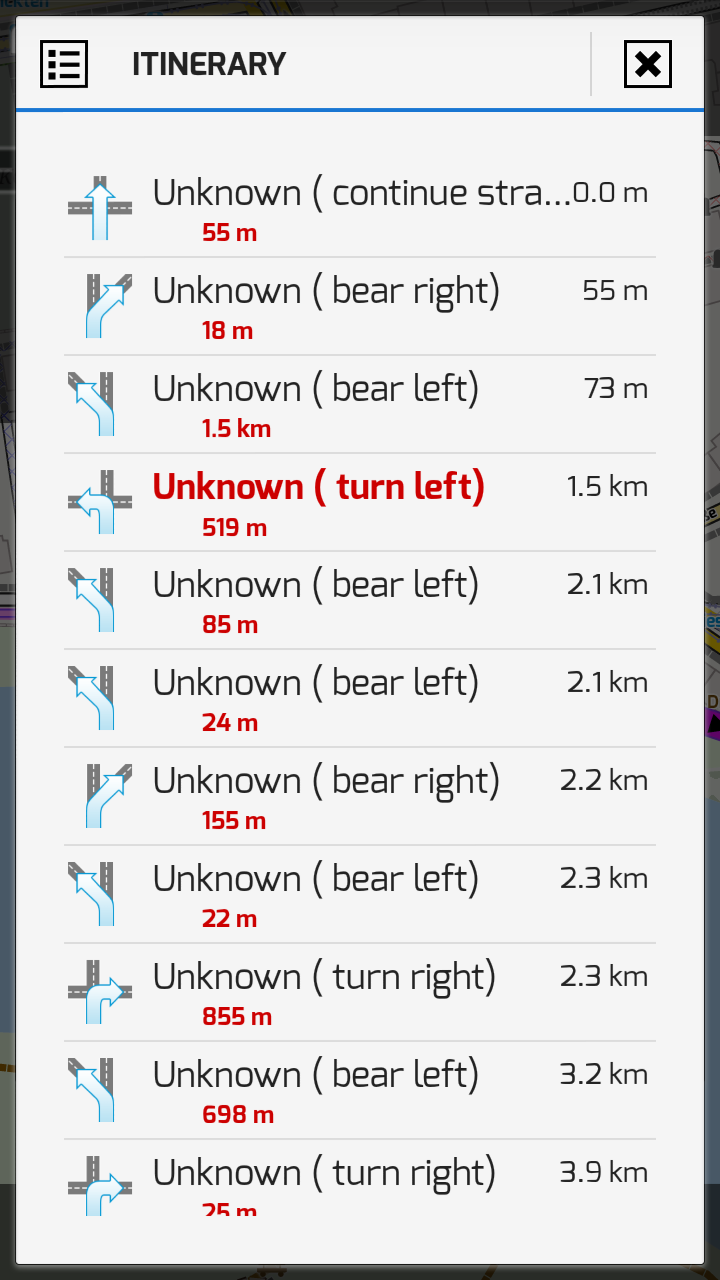Click bear right icon at 55 m
The width and height of the screenshot is (720, 1280).
click(105, 306)
